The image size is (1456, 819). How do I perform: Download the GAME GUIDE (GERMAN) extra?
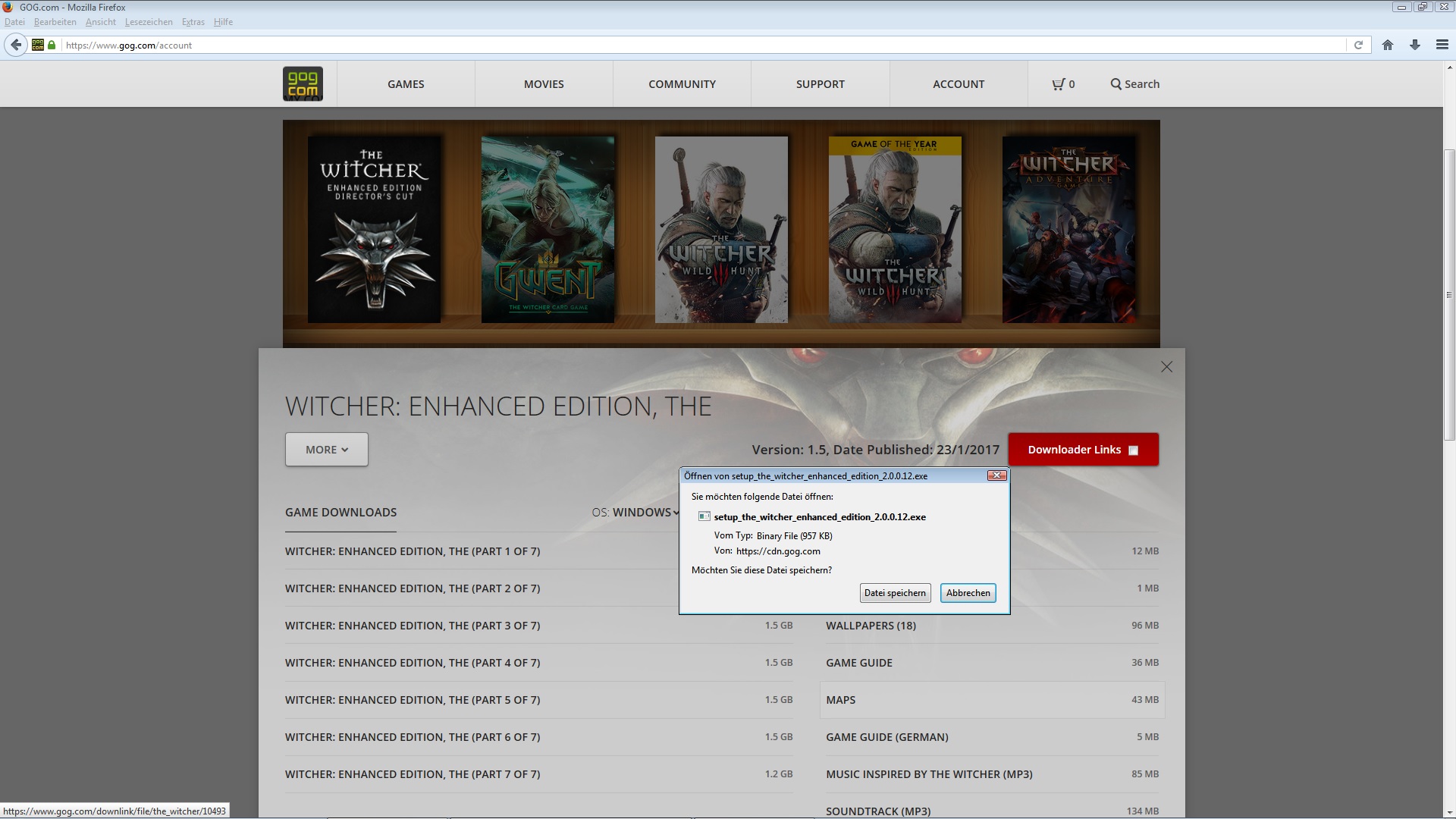992,737
